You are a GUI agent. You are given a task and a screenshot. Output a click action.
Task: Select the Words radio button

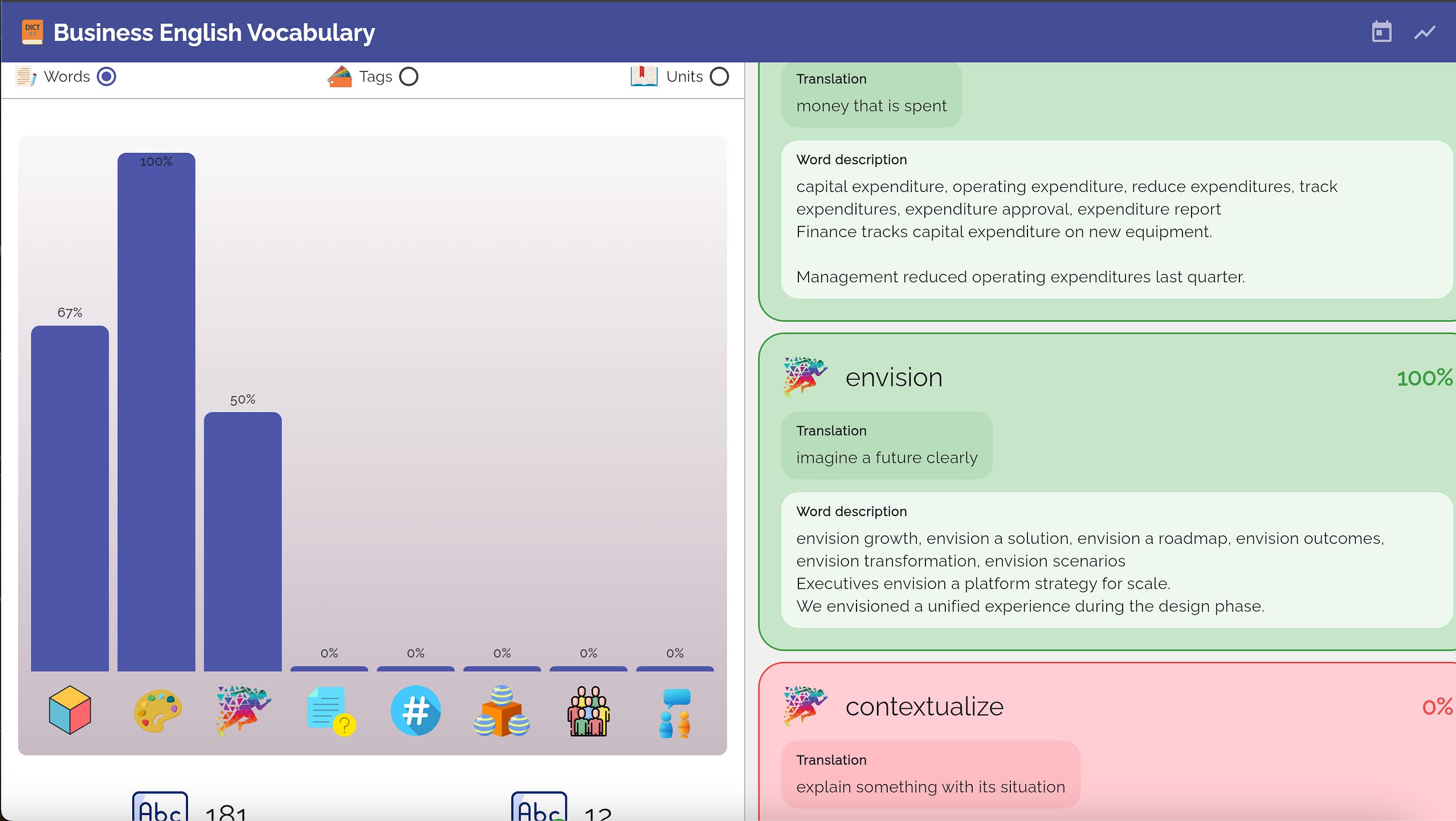[x=107, y=76]
